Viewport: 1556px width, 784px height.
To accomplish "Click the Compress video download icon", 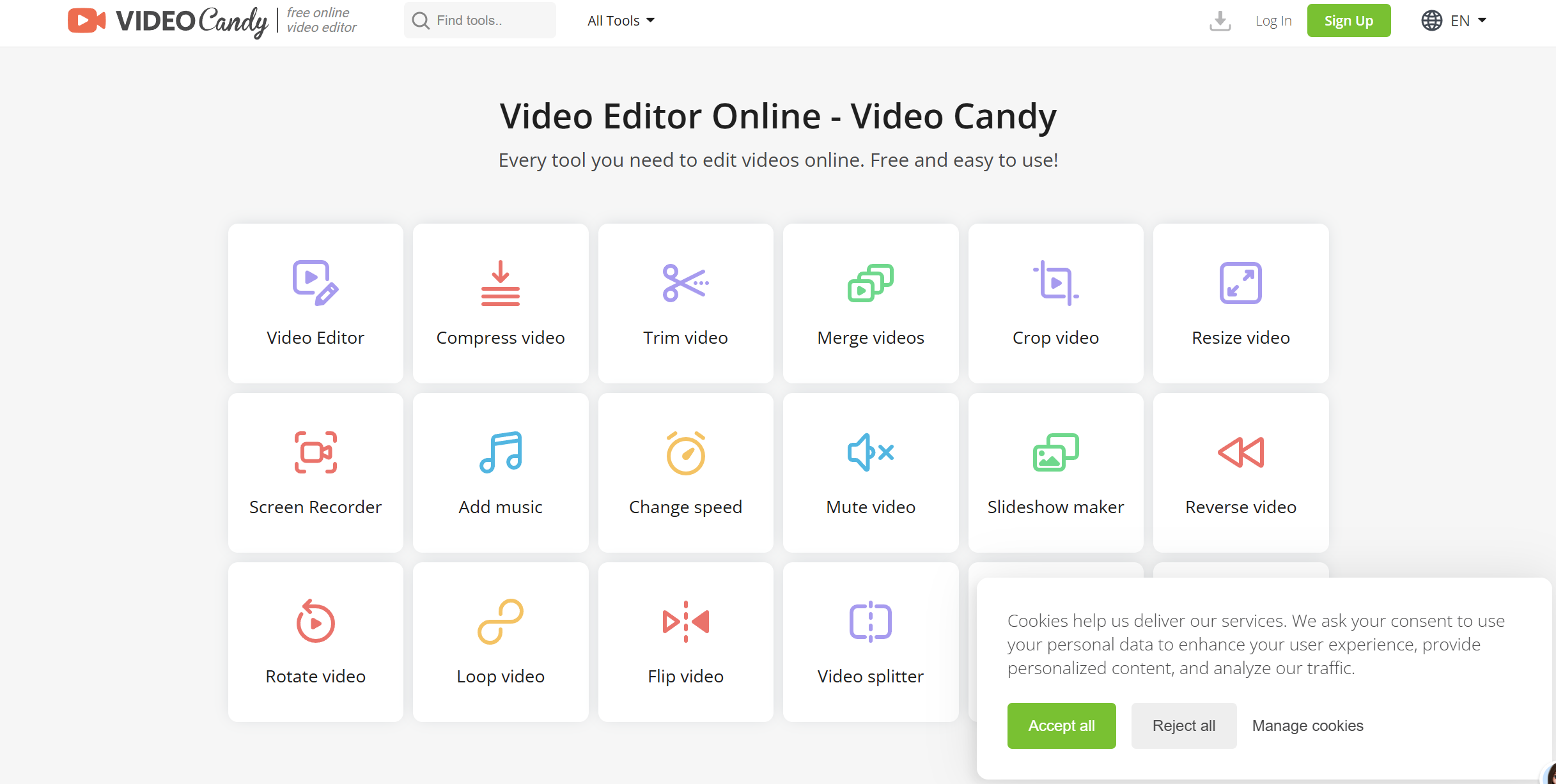I will click(x=501, y=283).
